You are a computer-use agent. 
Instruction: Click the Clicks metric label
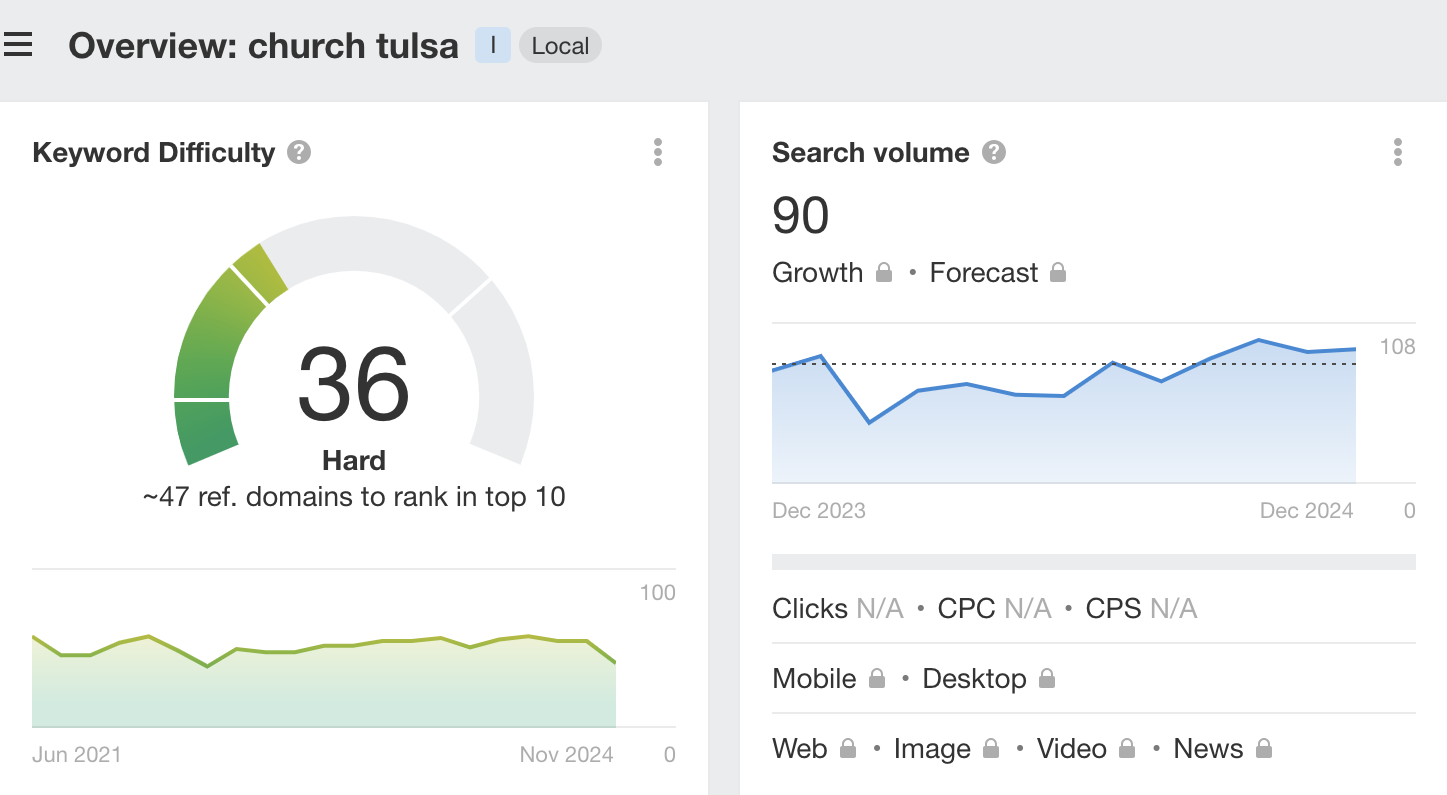[809, 609]
